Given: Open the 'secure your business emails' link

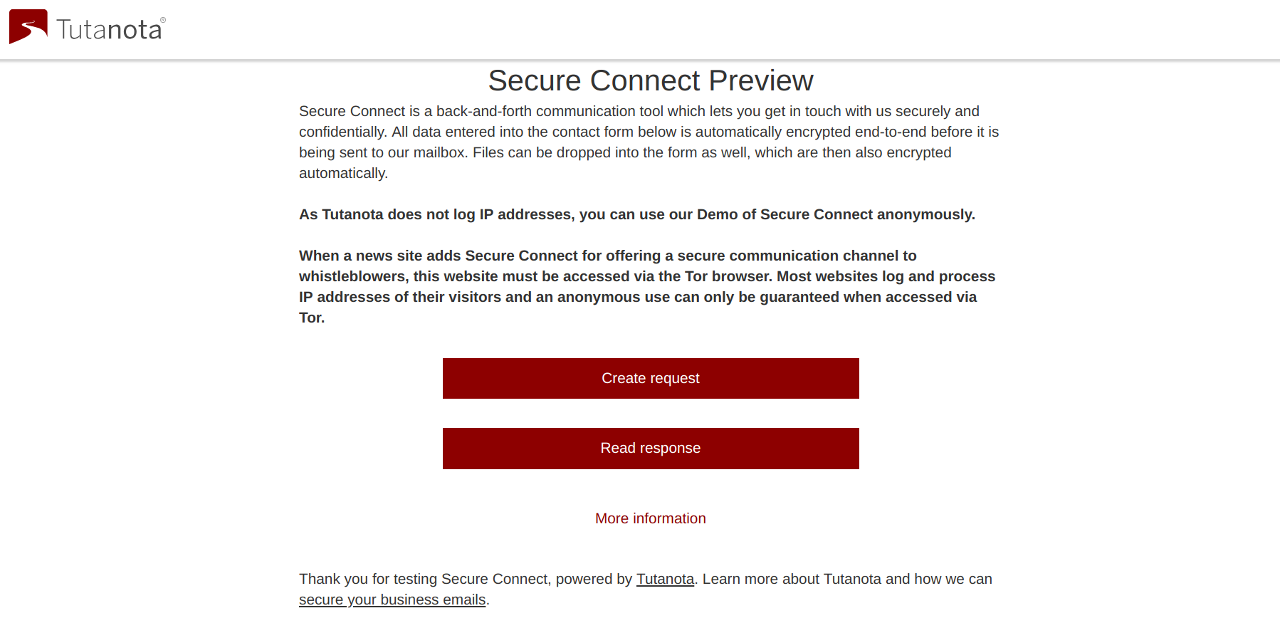Looking at the screenshot, I should [392, 600].
